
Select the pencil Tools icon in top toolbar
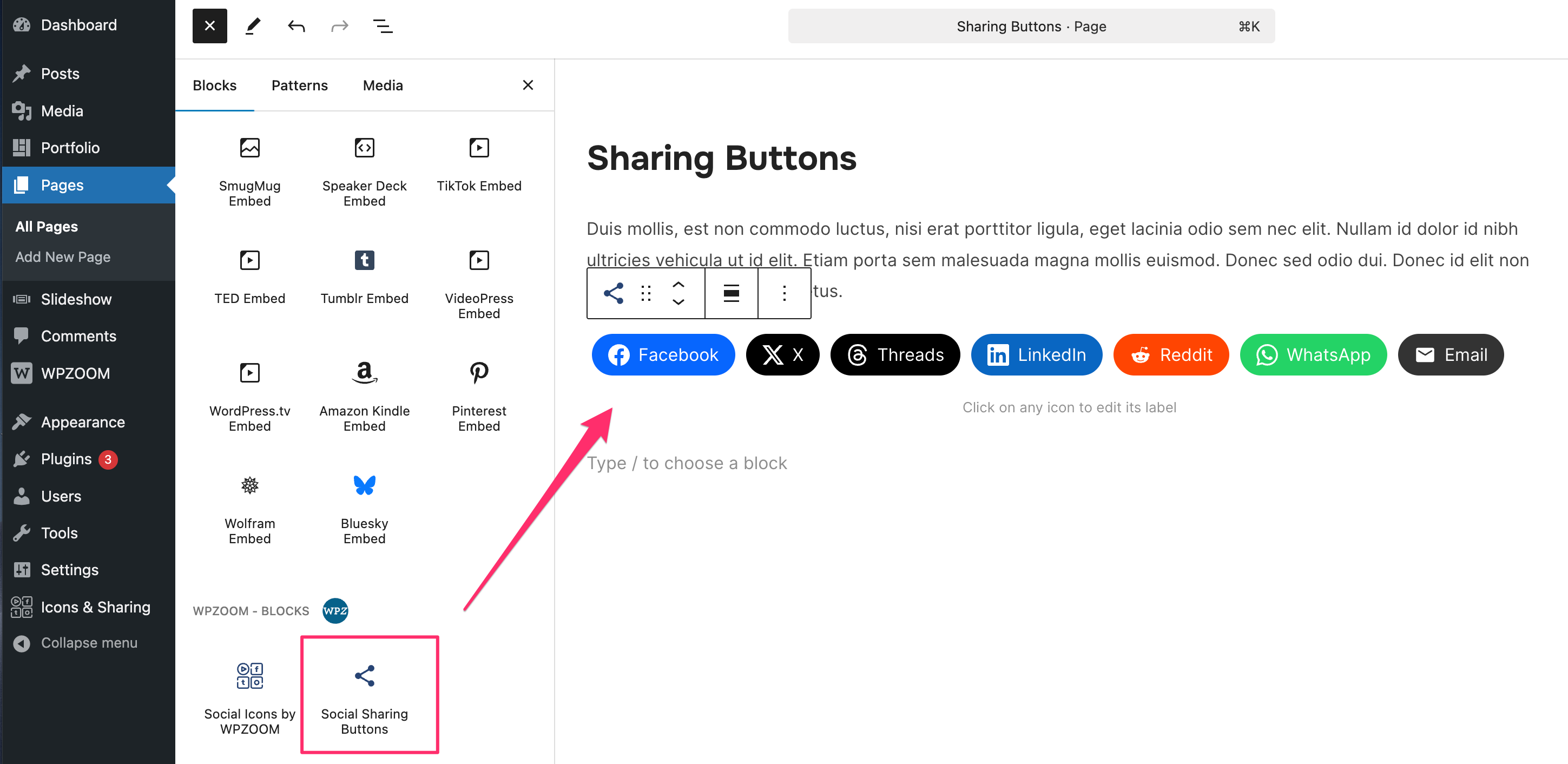tap(253, 25)
